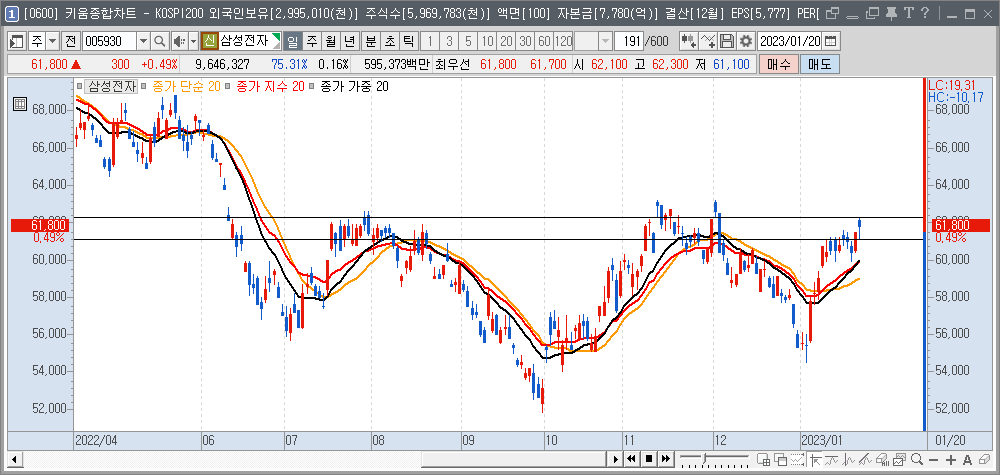
Task: Click the green 신 badge next to 삼성전자
Action: click(210, 42)
